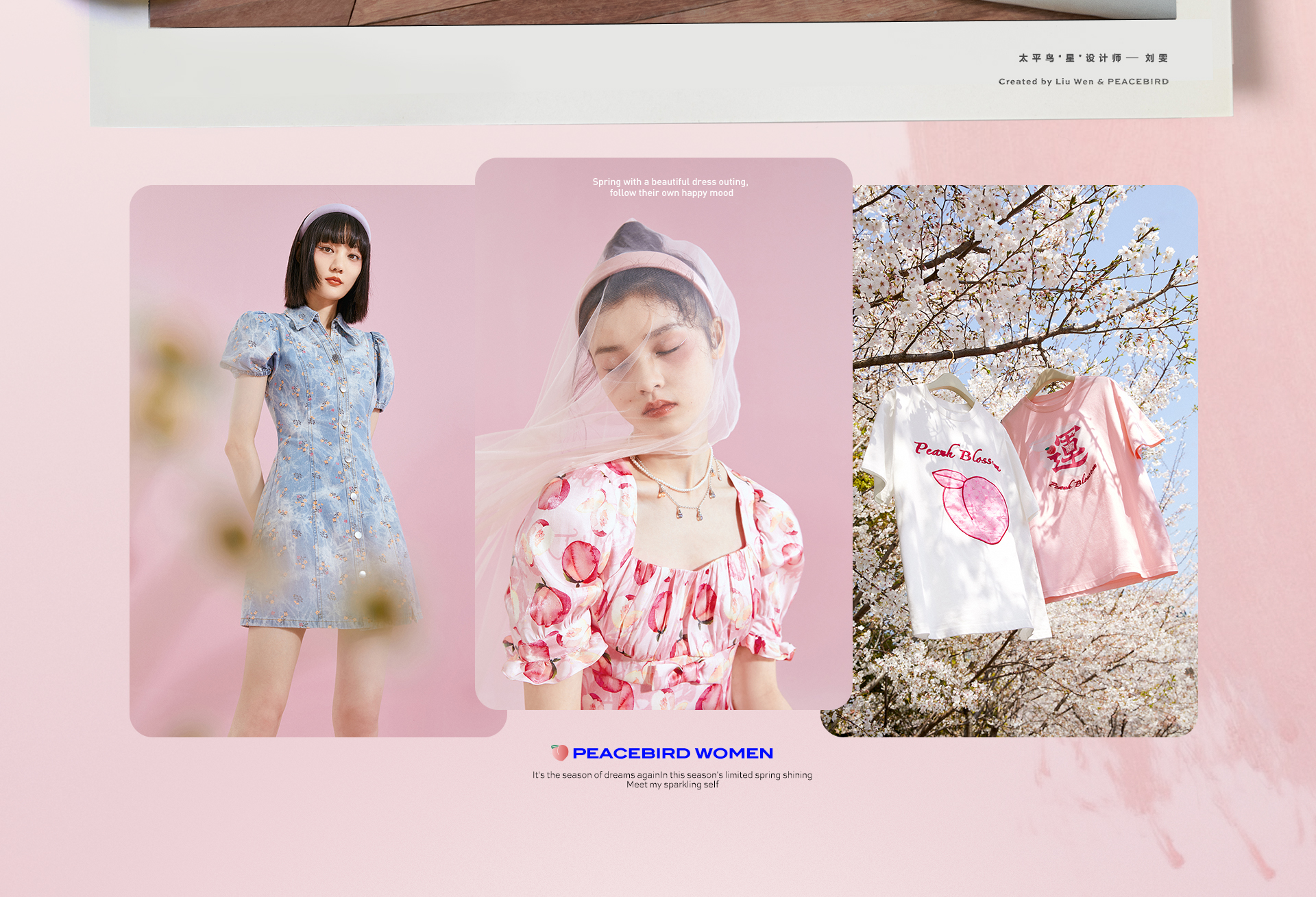Click the wood photo strip at top banner
Viewport: 1316px width, 897px height.
click(617, 12)
